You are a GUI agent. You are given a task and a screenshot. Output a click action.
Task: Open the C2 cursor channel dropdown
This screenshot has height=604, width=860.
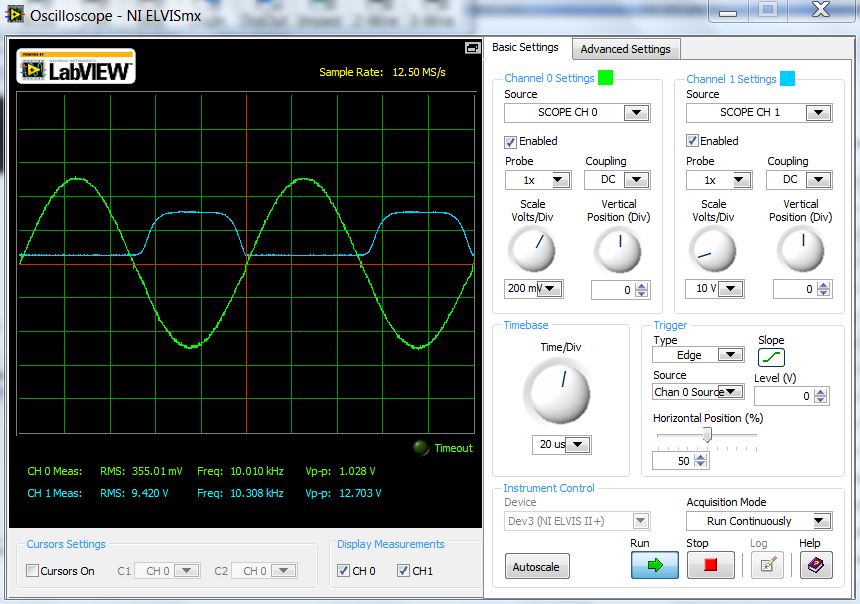tap(264, 571)
